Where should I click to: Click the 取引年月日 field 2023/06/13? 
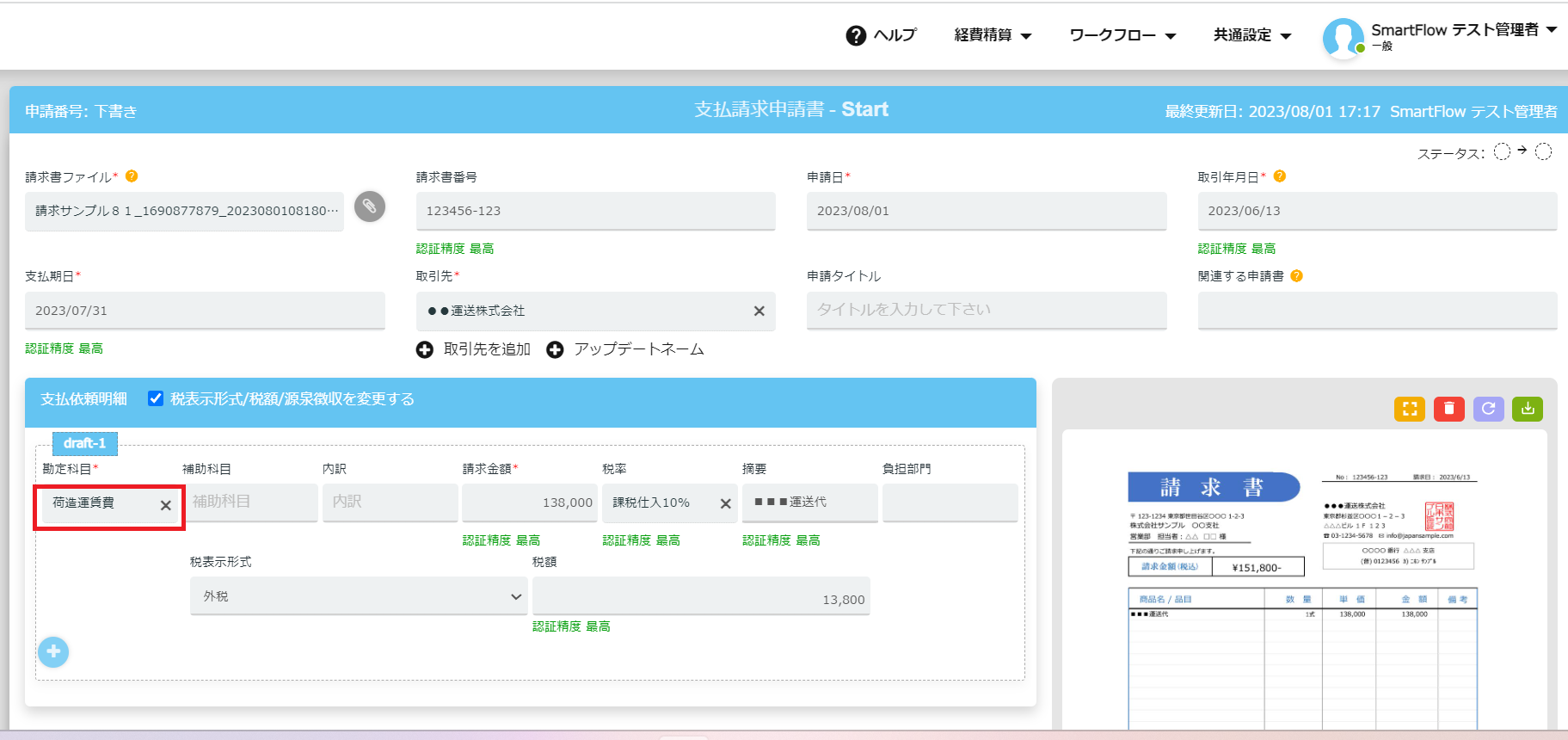[x=1377, y=211]
